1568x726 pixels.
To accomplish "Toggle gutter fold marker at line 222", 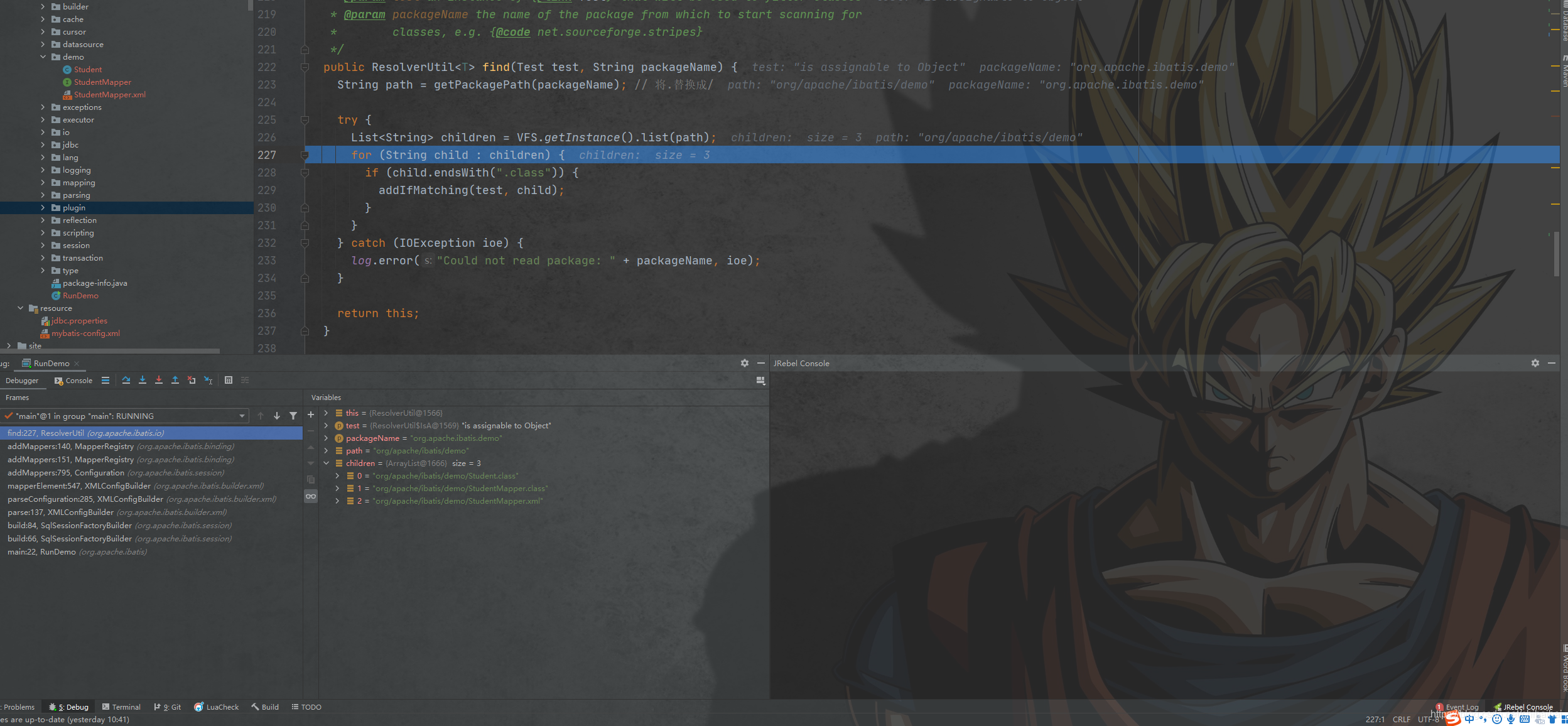I will coord(305,67).
